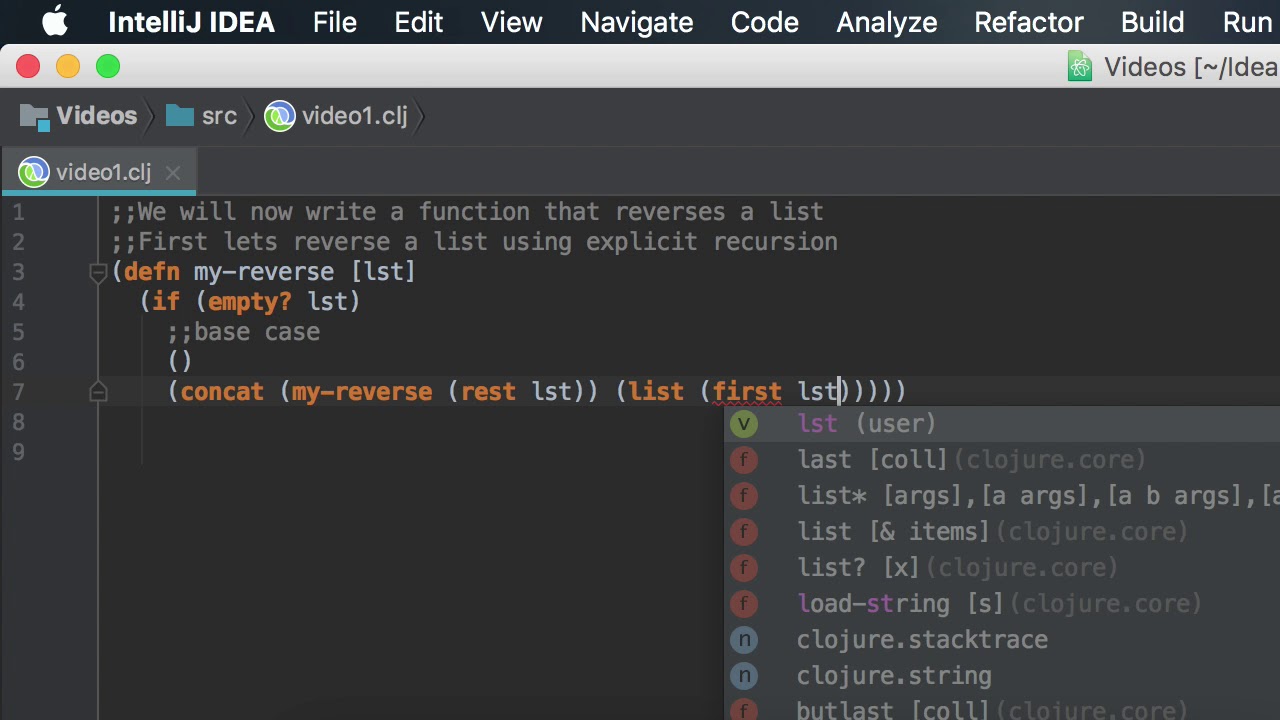Image resolution: width=1280 pixels, height=720 pixels.
Task: Click the Videos project breadcrumb
Action: [x=97, y=116]
